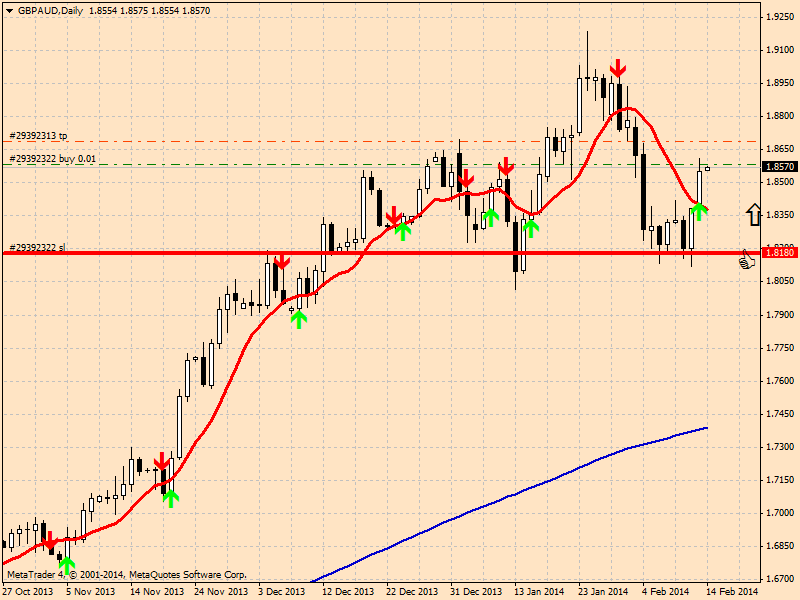Select the green up arrow above 5 Nov 2013
The width and height of the screenshot is (800, 600).
point(67,565)
